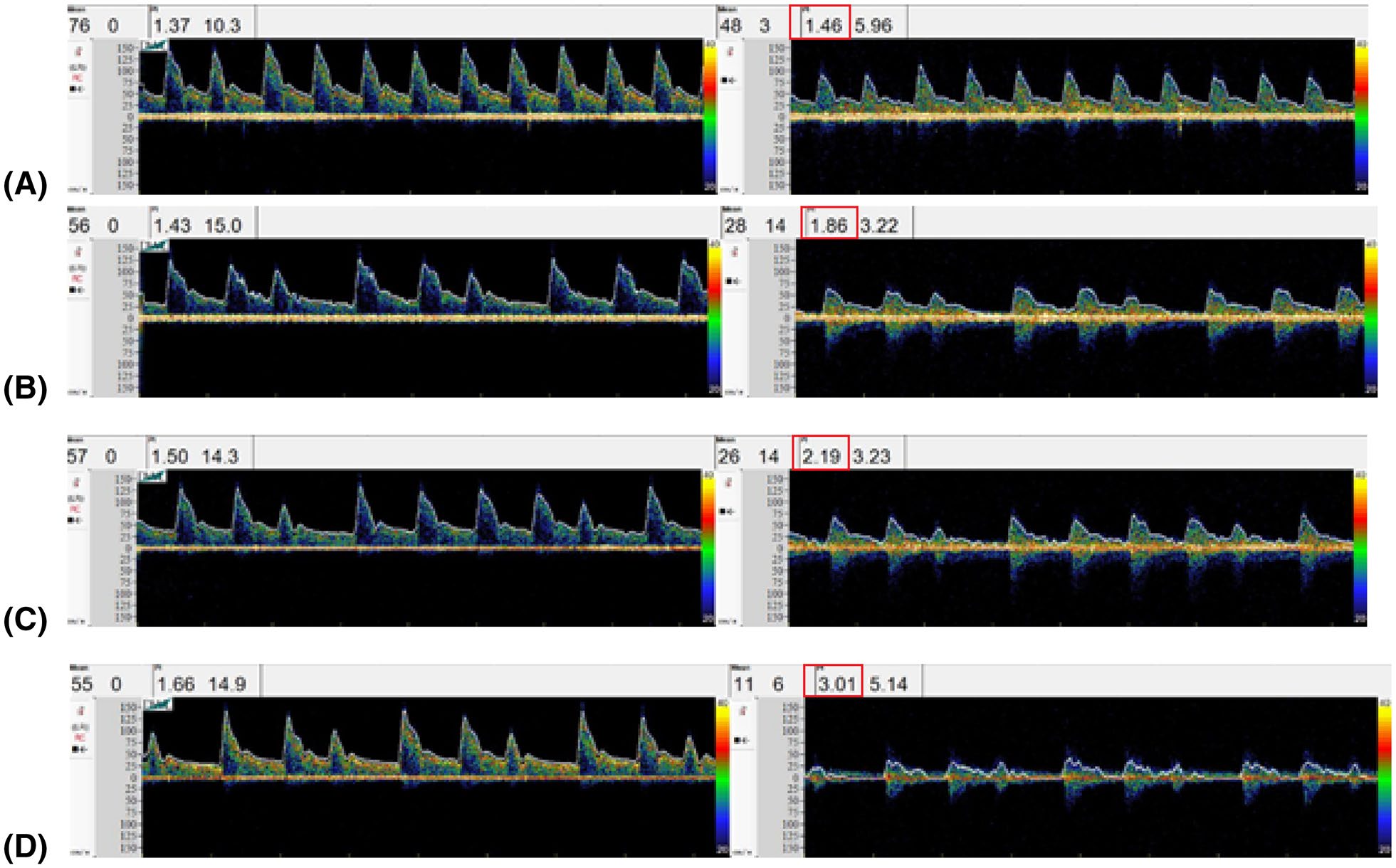
Task: Click red probe icon in panel A left
Action: [x=78, y=51]
